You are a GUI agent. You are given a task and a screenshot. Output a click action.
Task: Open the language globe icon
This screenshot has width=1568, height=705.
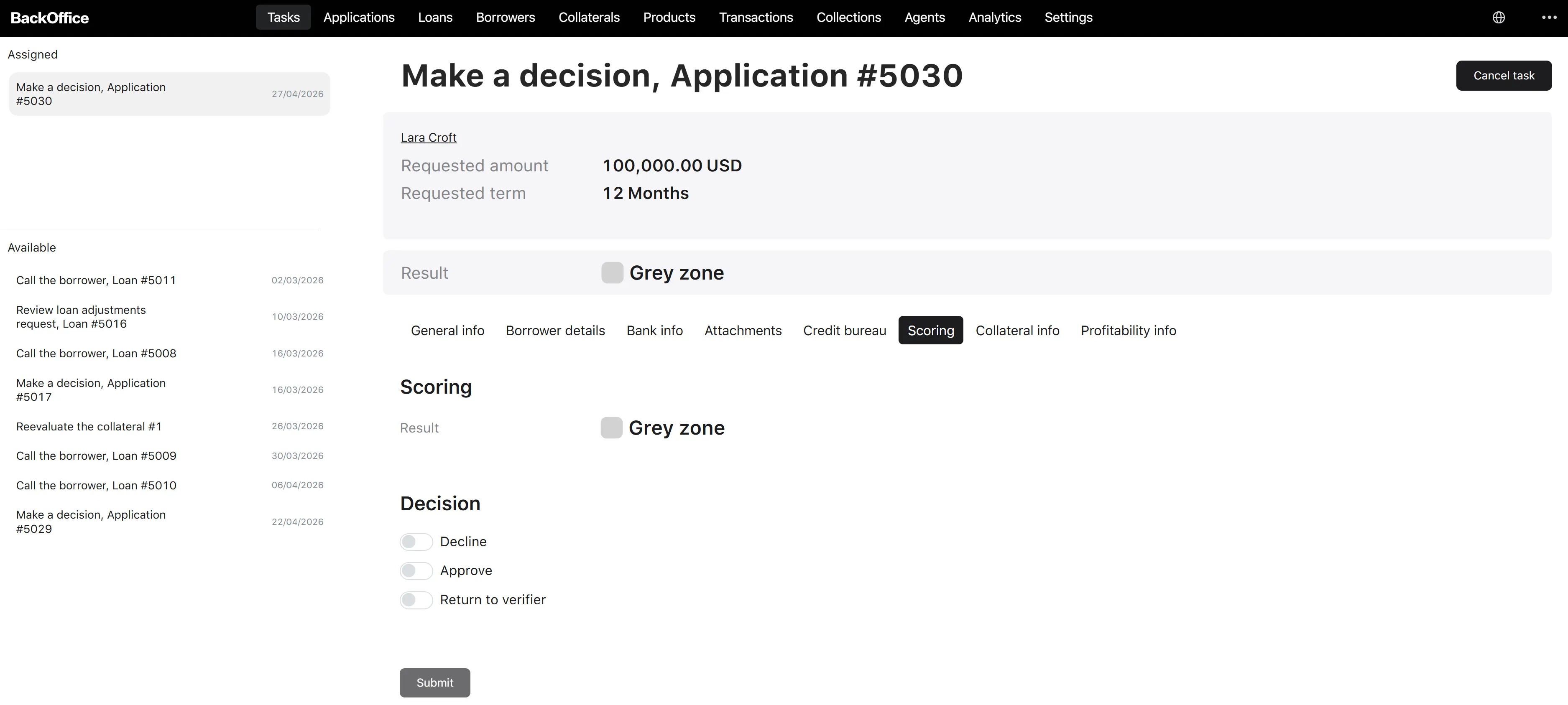click(1499, 18)
